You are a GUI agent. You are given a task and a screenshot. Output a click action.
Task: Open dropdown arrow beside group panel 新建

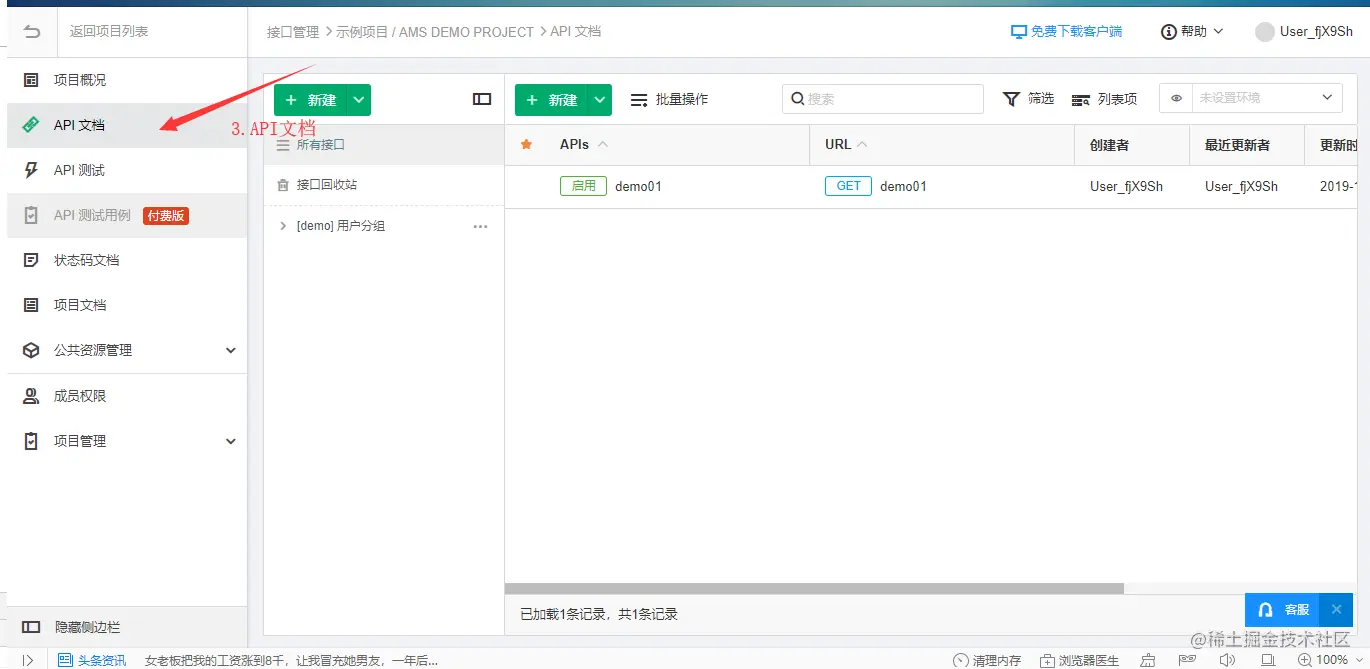coord(359,100)
